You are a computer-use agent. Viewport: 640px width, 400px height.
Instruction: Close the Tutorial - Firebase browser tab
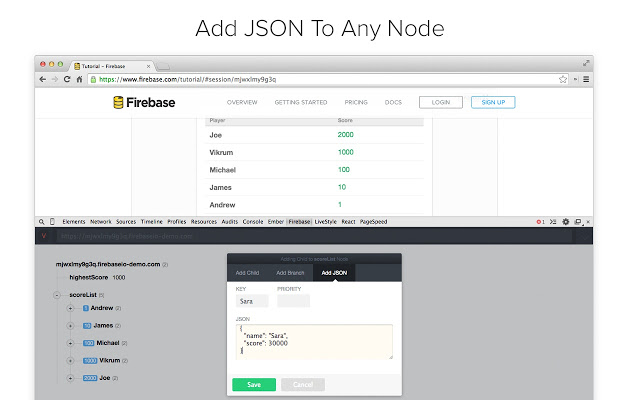148,66
